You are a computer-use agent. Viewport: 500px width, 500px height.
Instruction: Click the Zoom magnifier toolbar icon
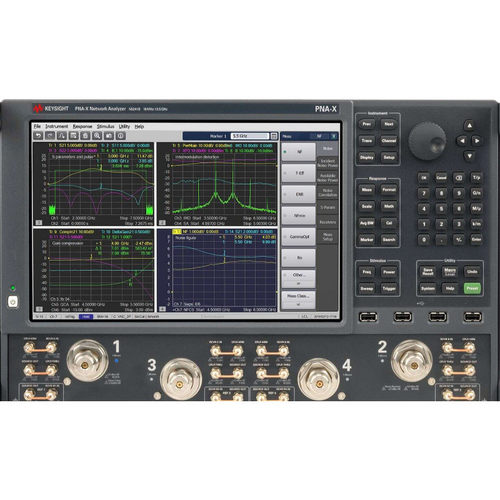(x=97, y=136)
